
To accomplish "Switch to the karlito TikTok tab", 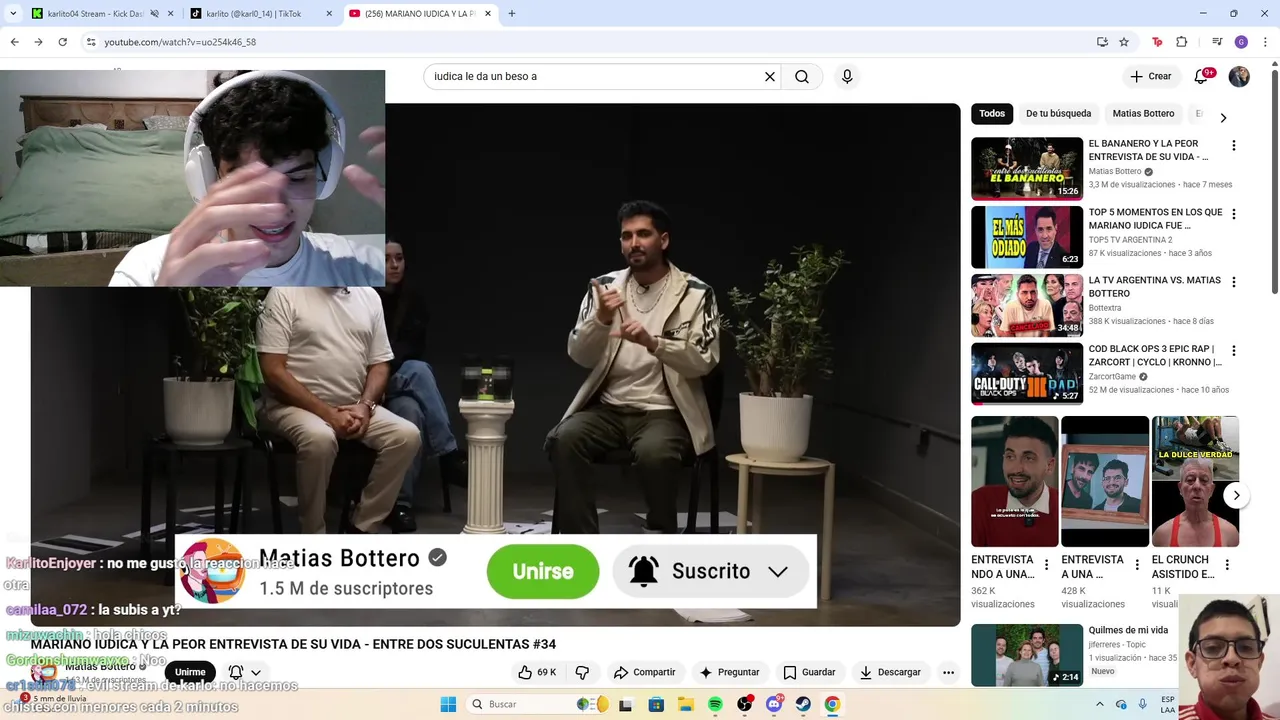I will pyautogui.click(x=260, y=14).
